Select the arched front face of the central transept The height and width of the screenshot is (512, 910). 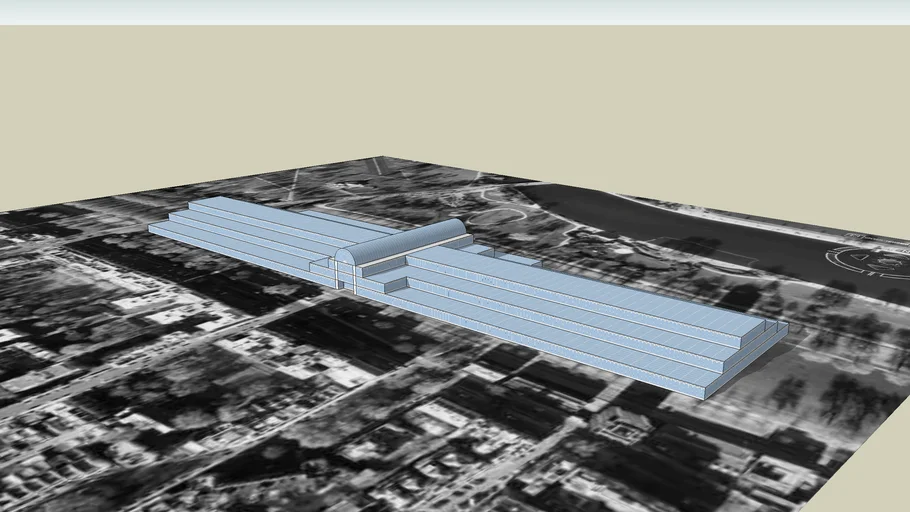[x=345, y=268]
